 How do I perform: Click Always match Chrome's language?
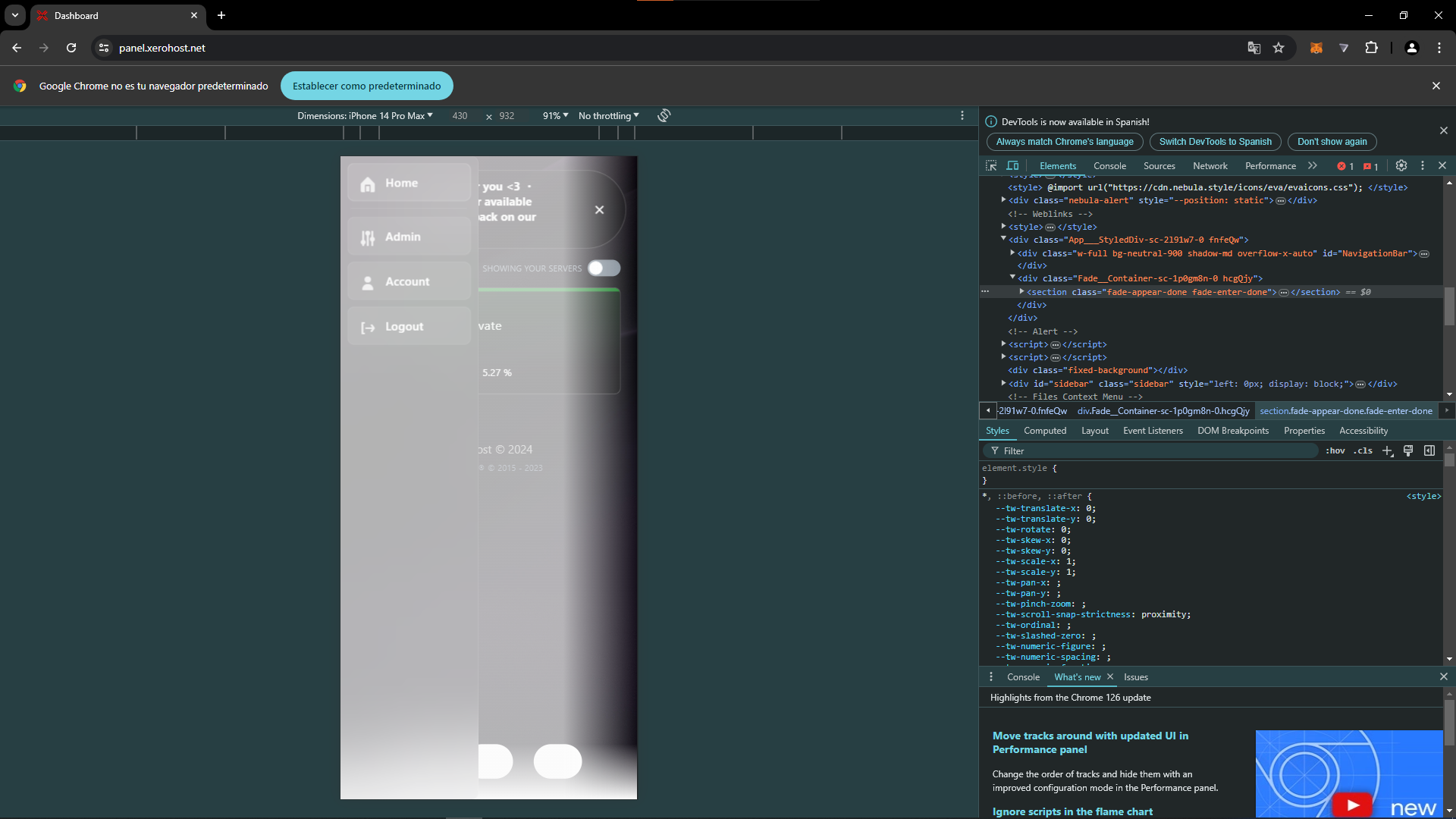[x=1065, y=142]
